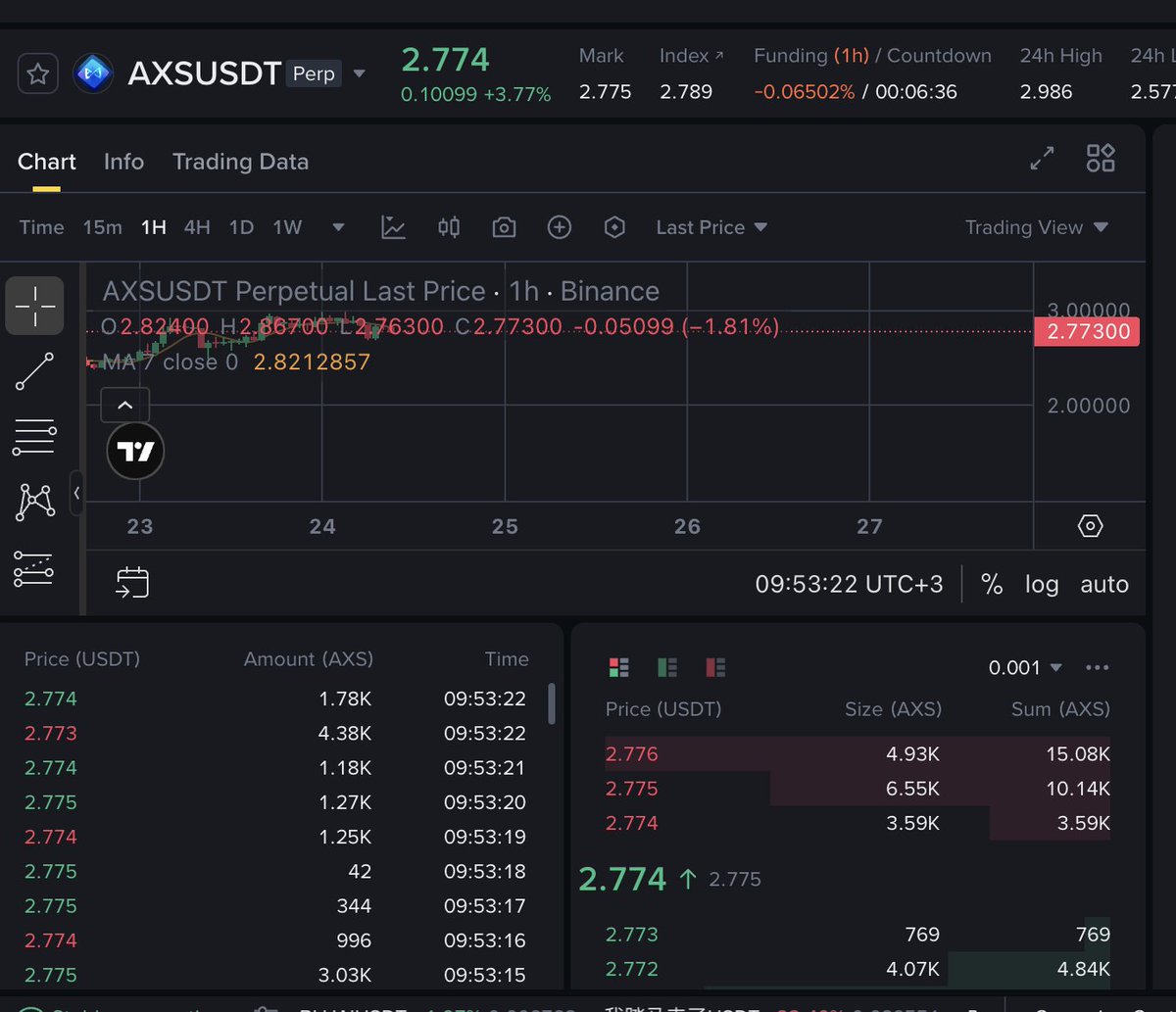Open the 0.001 price grouping dropdown

click(x=1025, y=668)
